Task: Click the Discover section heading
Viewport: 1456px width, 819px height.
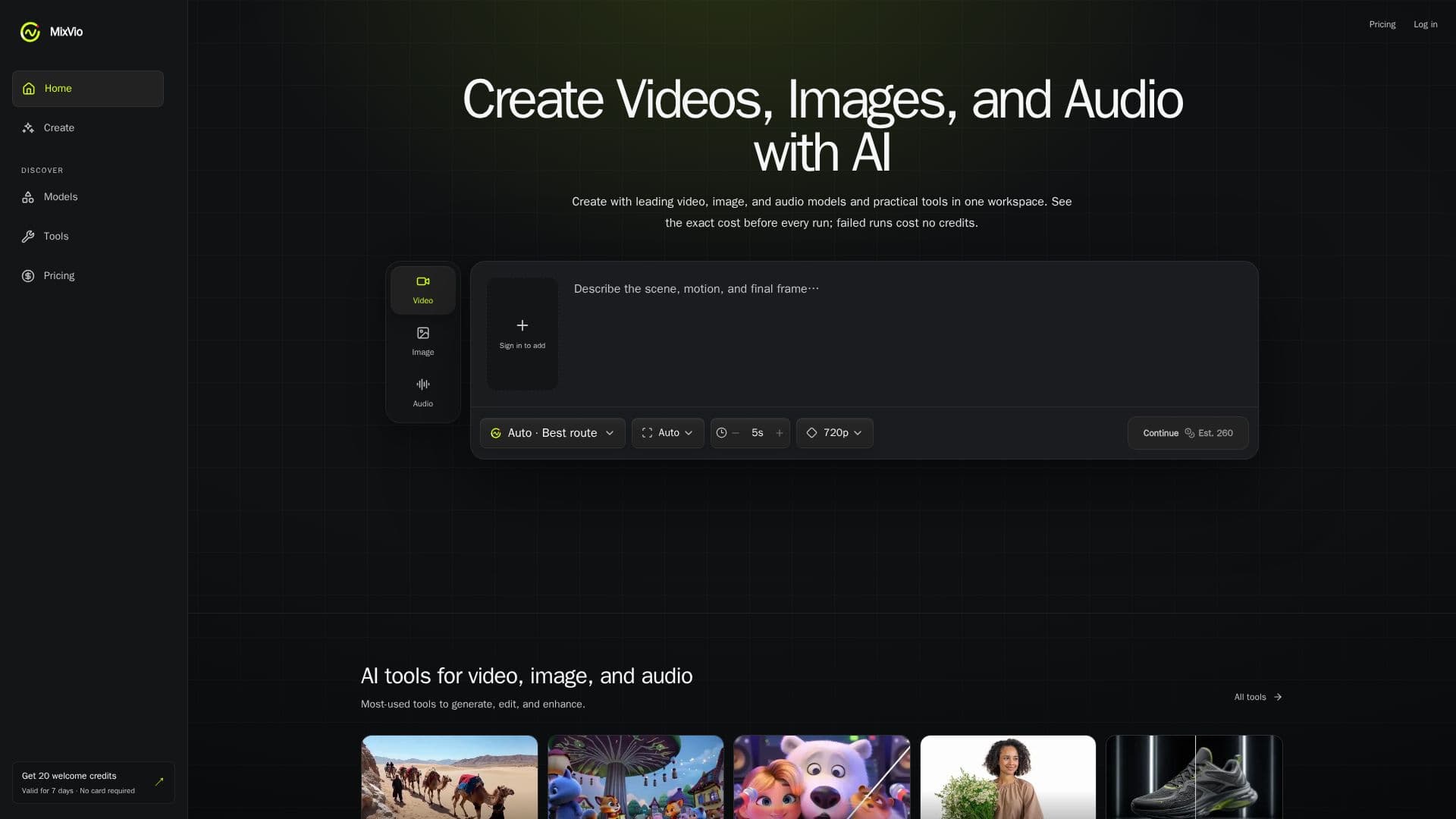Action: 42,171
